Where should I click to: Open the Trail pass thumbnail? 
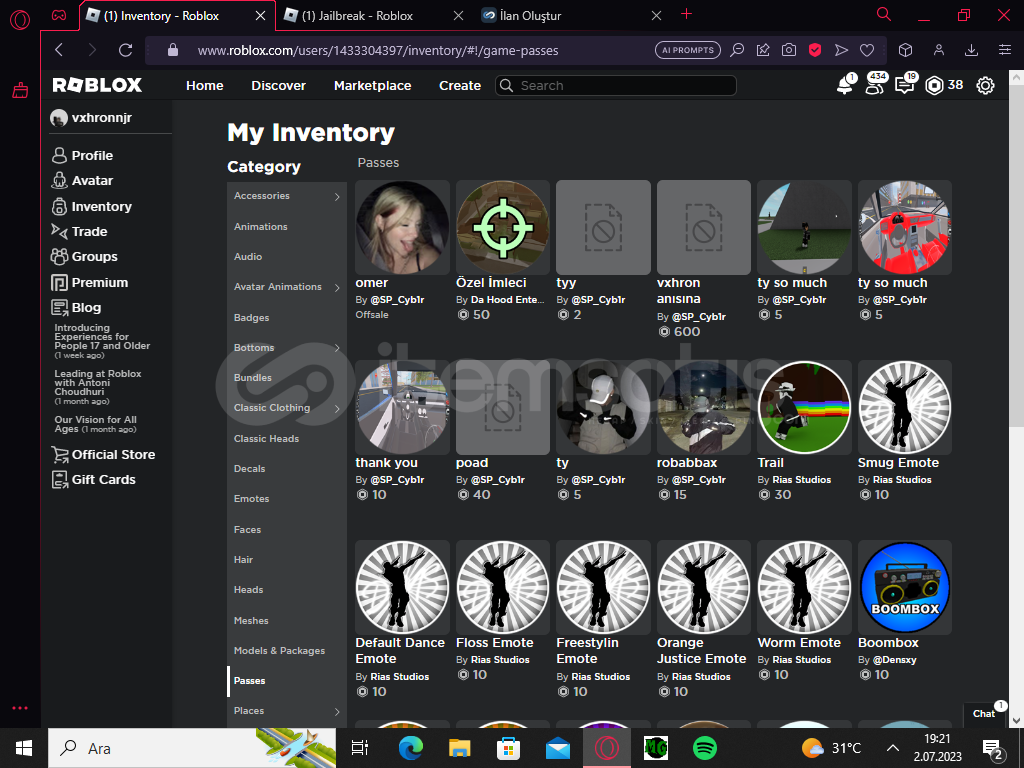tap(804, 408)
